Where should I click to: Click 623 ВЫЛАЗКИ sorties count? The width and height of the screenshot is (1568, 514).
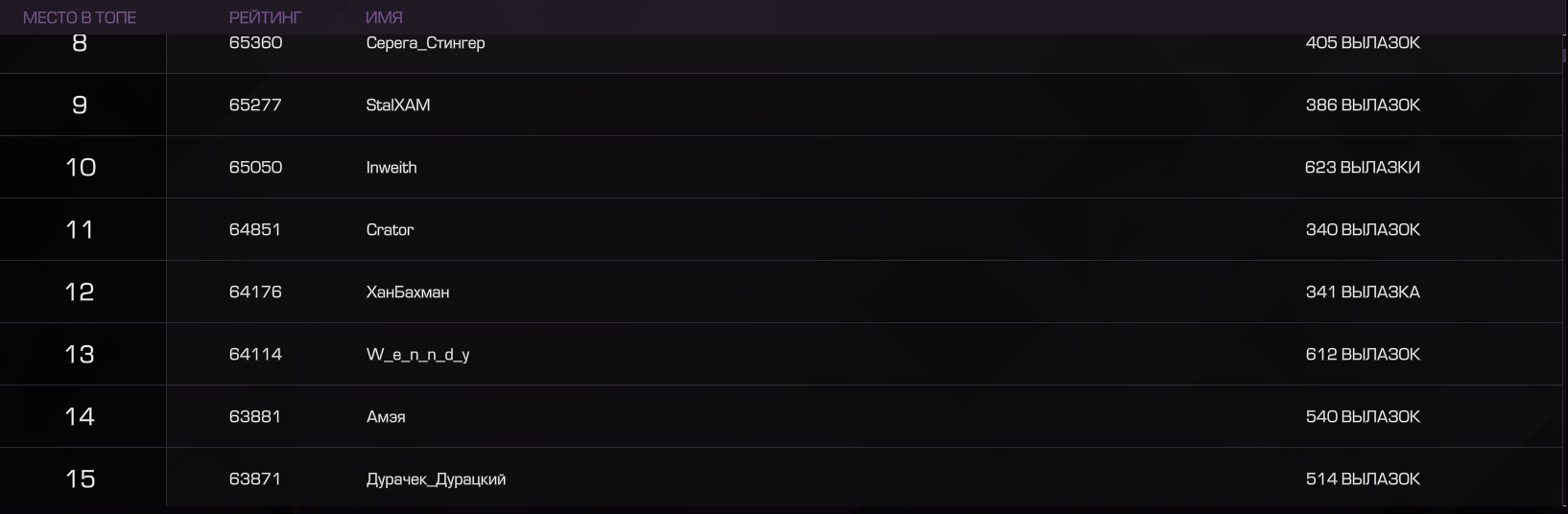click(x=1363, y=167)
